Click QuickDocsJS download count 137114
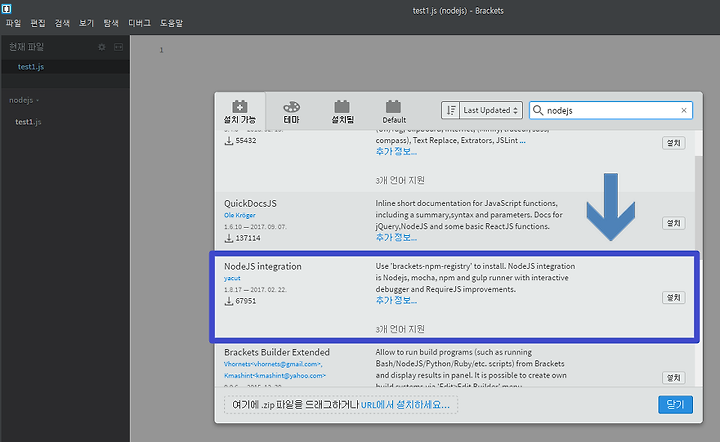The width and height of the screenshot is (720, 442). tap(242, 238)
